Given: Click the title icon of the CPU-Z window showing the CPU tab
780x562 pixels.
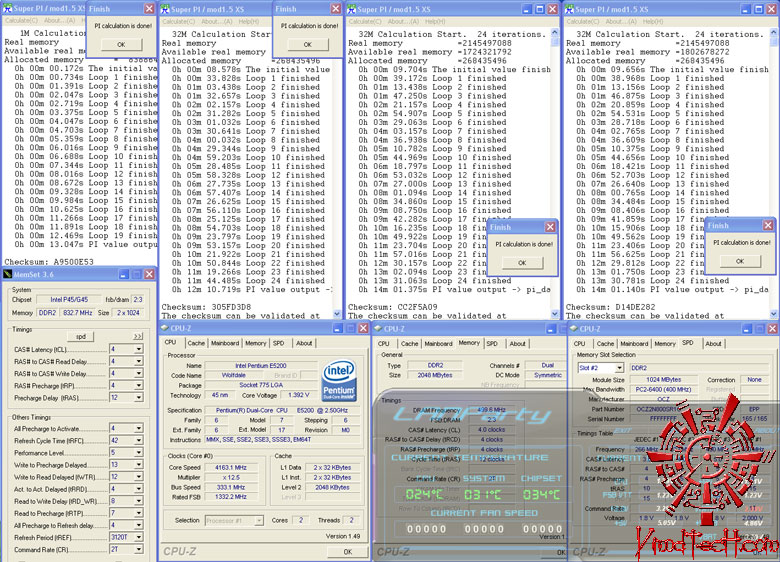Looking at the screenshot, I should [165, 328].
